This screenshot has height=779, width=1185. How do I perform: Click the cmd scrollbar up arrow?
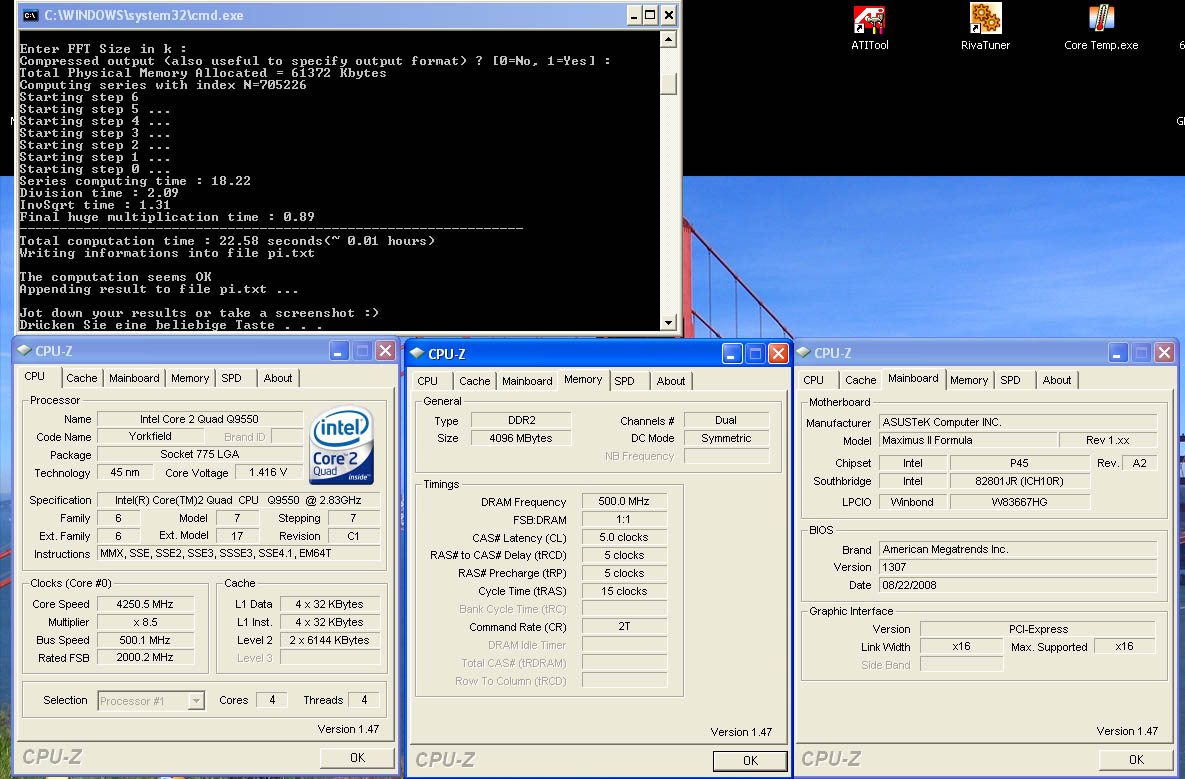click(668, 39)
